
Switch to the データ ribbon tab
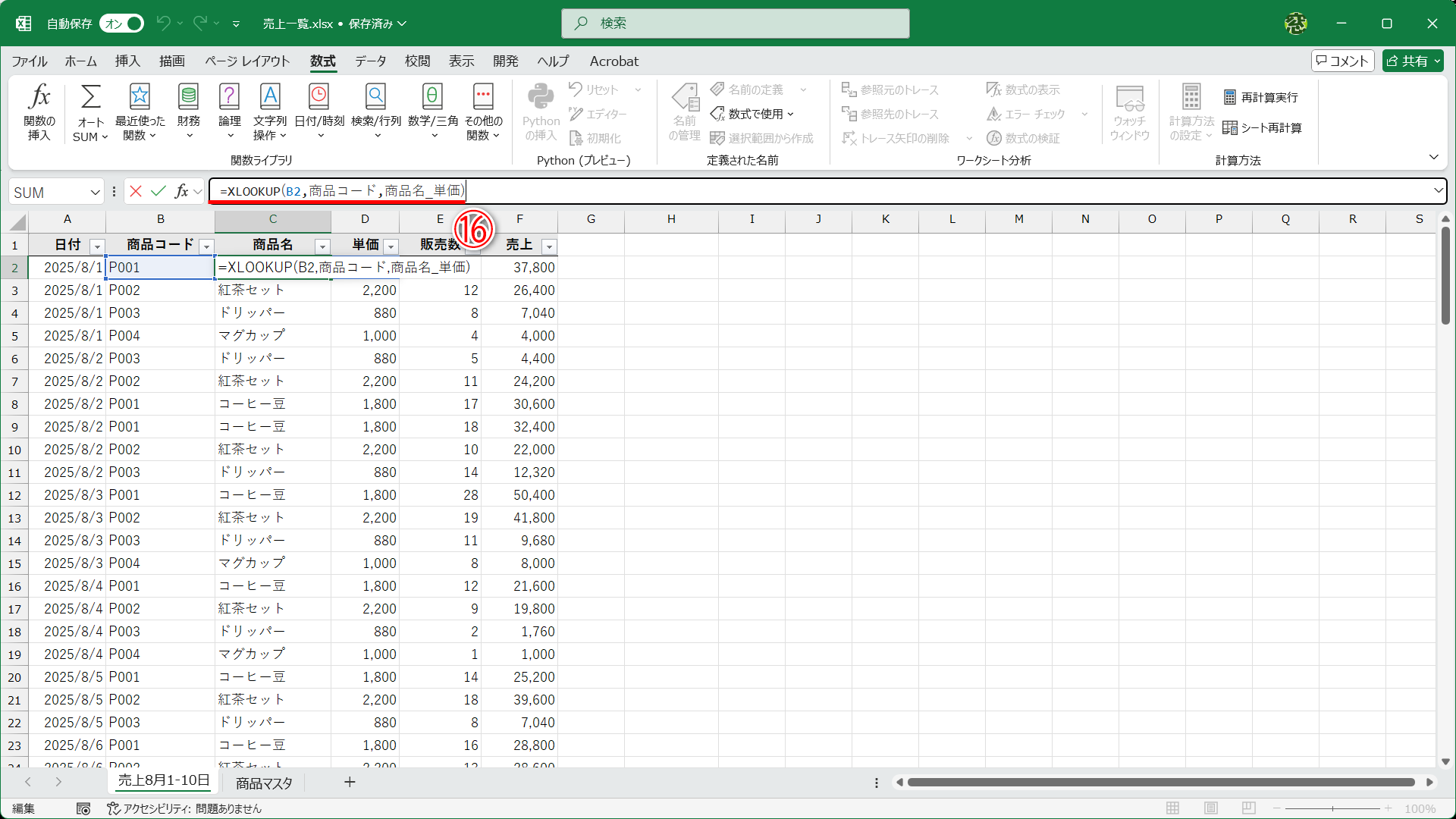pos(369,61)
